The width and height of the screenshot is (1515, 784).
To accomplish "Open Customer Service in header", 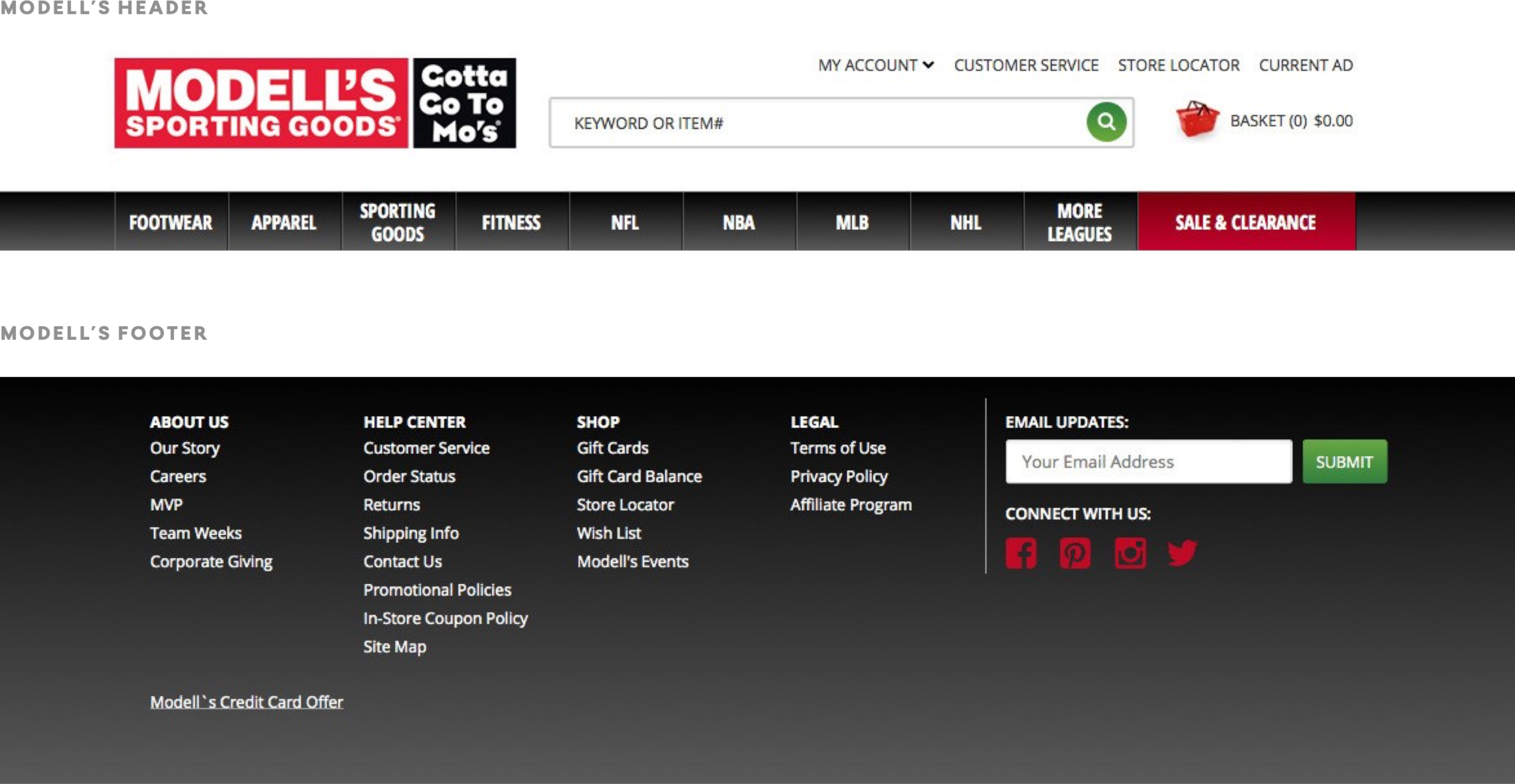I will 1026,65.
